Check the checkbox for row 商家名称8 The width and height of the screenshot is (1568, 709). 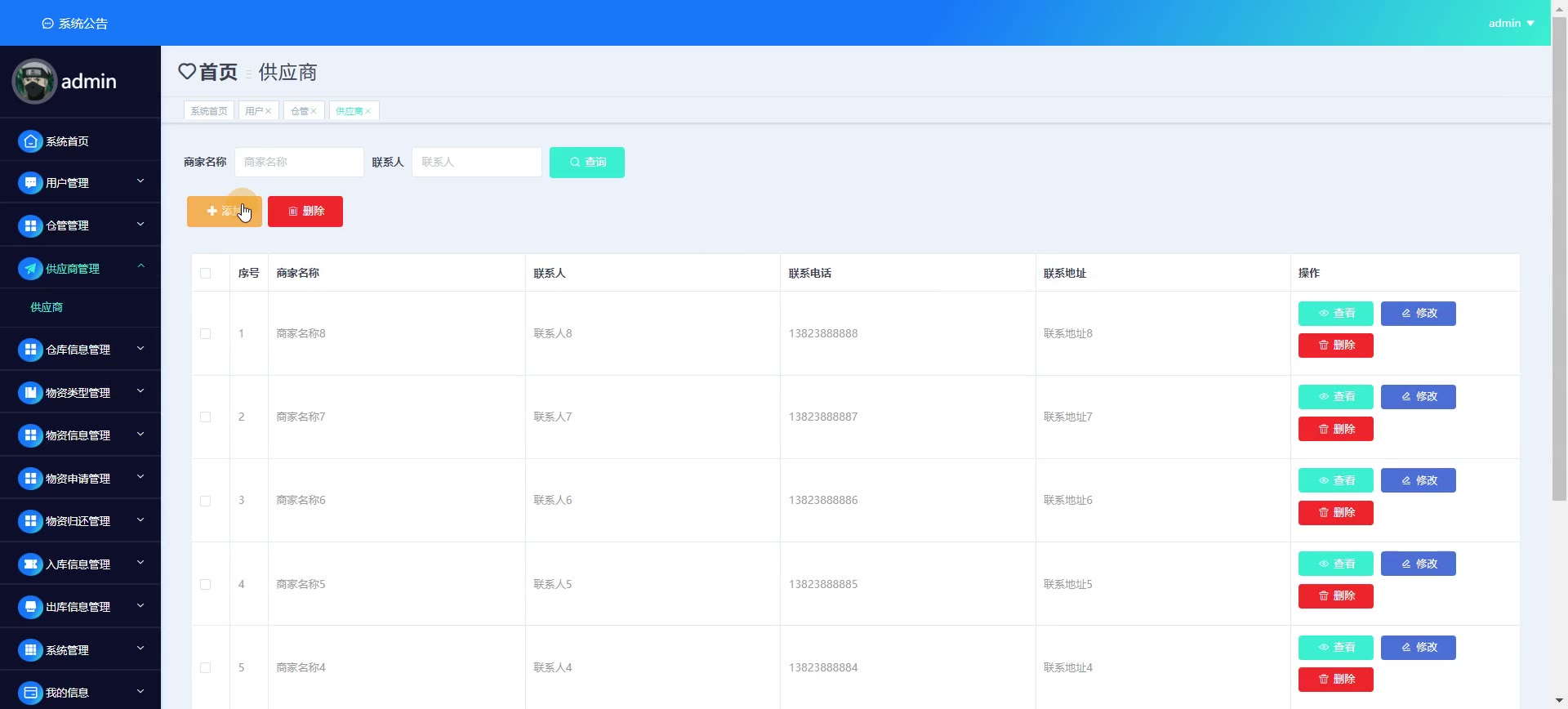[x=205, y=334]
